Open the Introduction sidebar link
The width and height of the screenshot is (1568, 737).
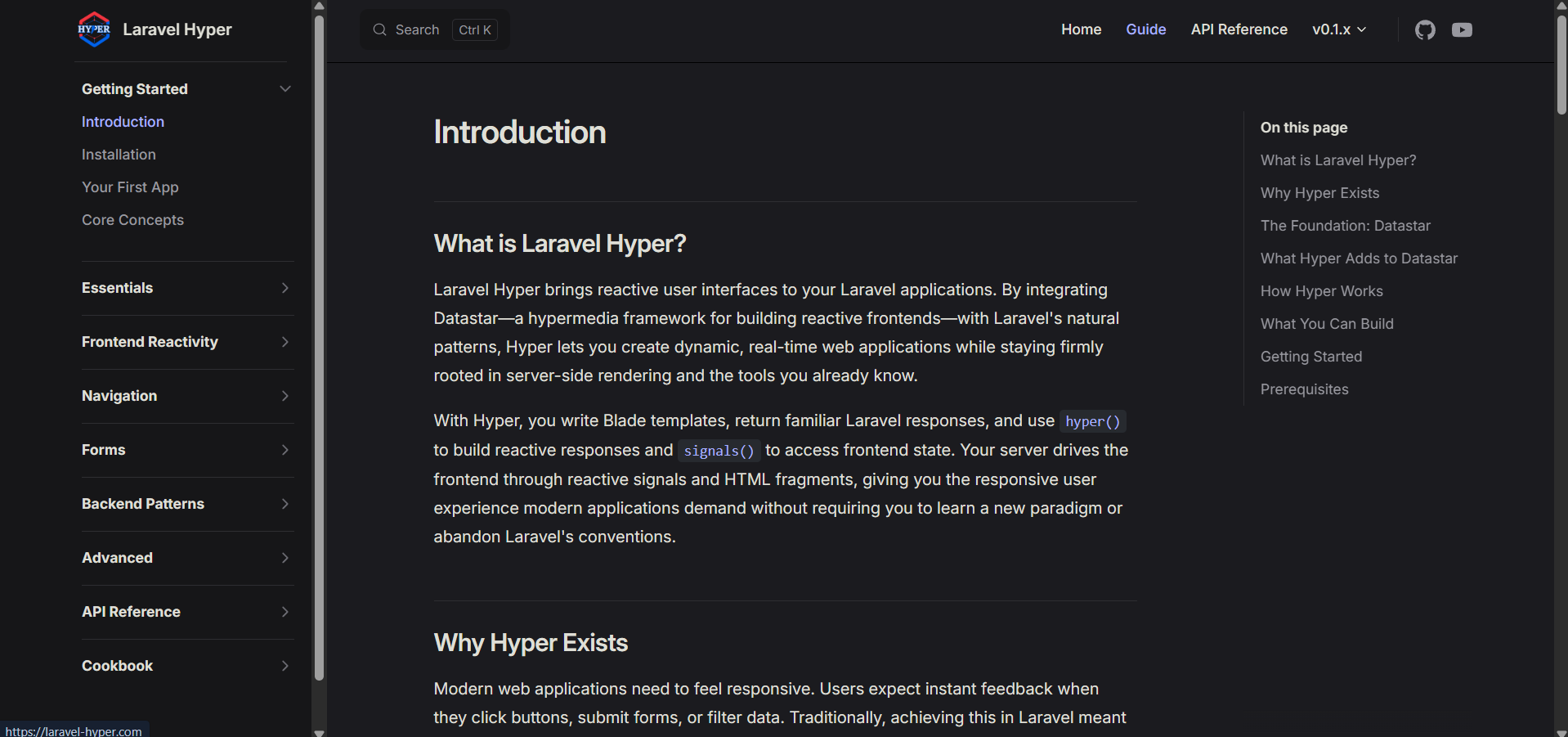123,122
